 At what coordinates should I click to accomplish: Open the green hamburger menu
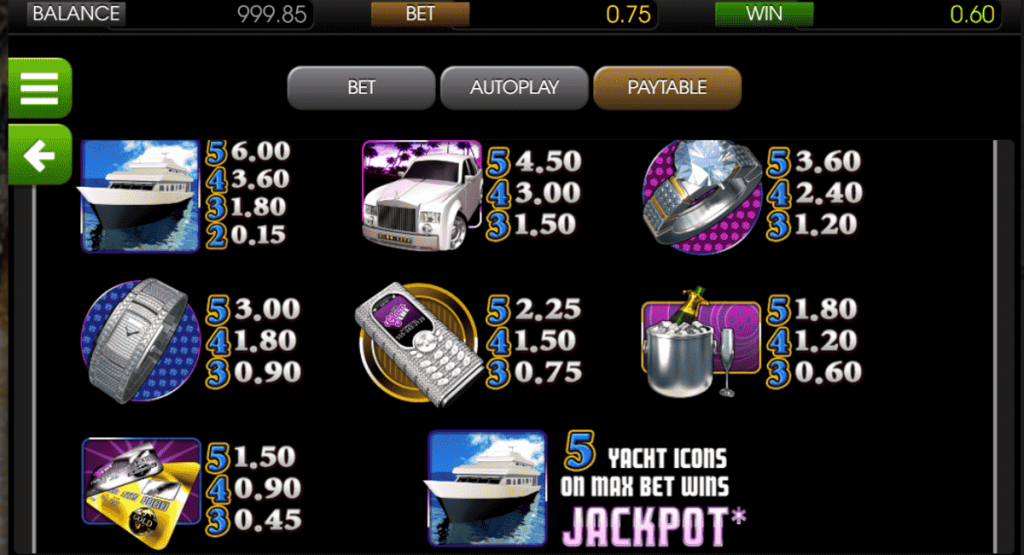click(x=40, y=88)
